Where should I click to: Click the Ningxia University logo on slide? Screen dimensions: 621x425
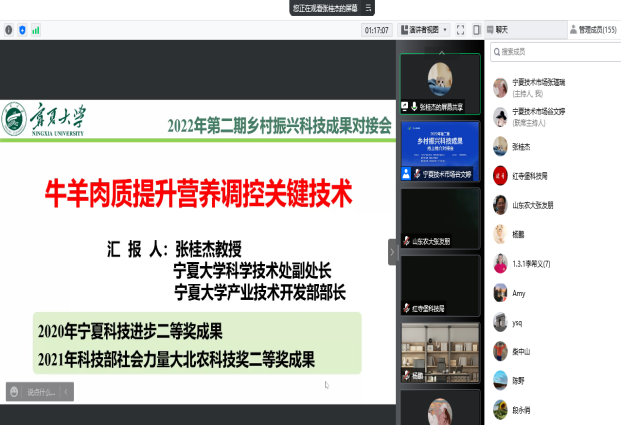(43, 119)
